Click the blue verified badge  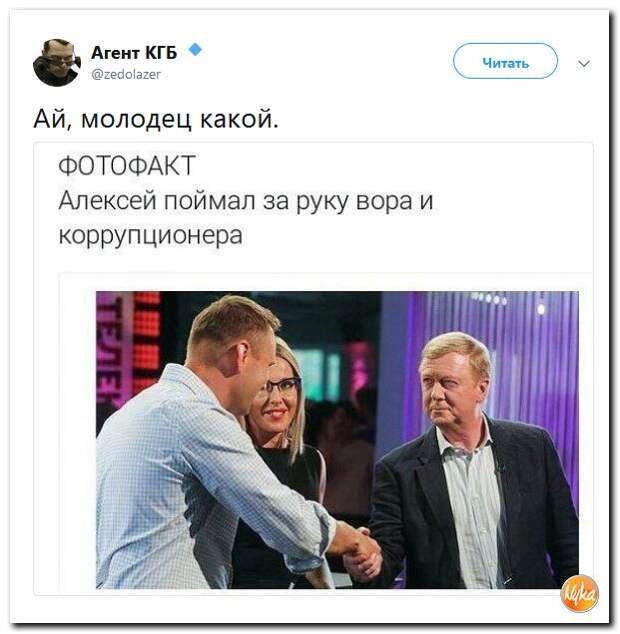click(x=195, y=50)
